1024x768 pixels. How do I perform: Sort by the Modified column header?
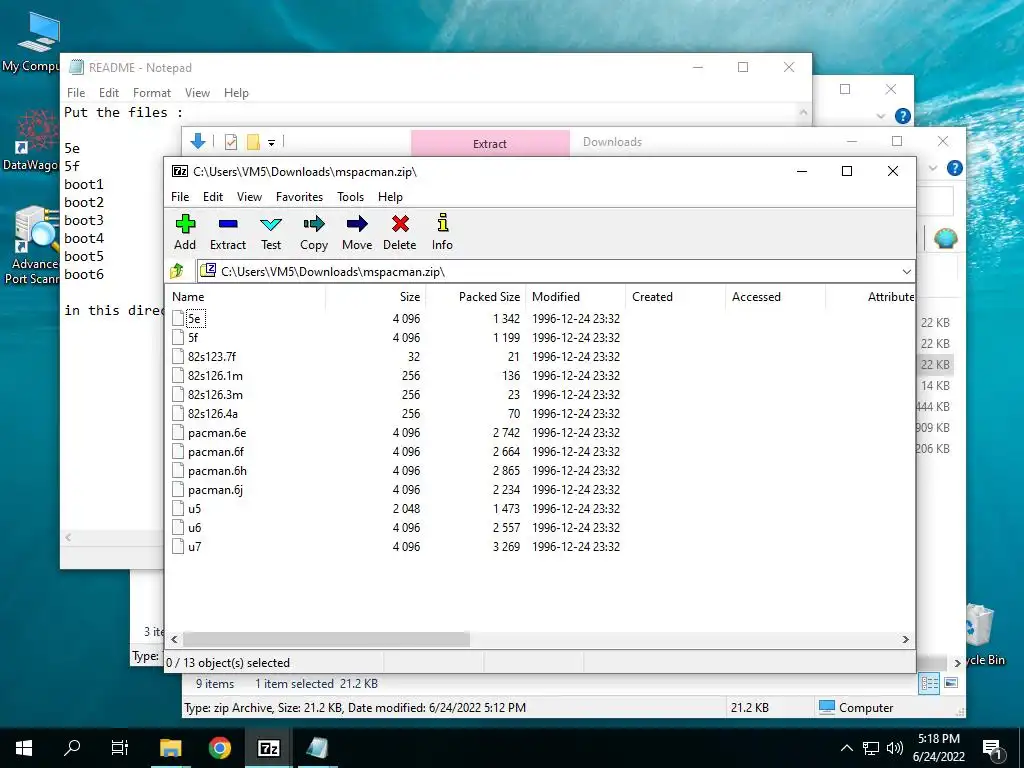click(x=576, y=296)
